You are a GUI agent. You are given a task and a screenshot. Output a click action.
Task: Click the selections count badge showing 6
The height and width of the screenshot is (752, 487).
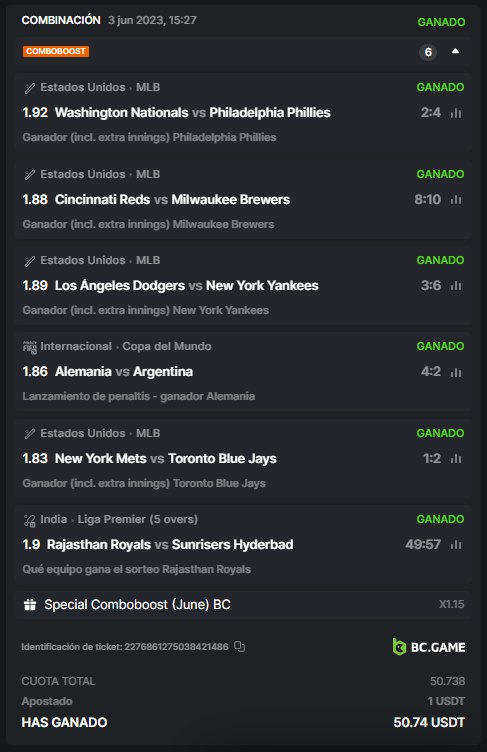point(428,52)
